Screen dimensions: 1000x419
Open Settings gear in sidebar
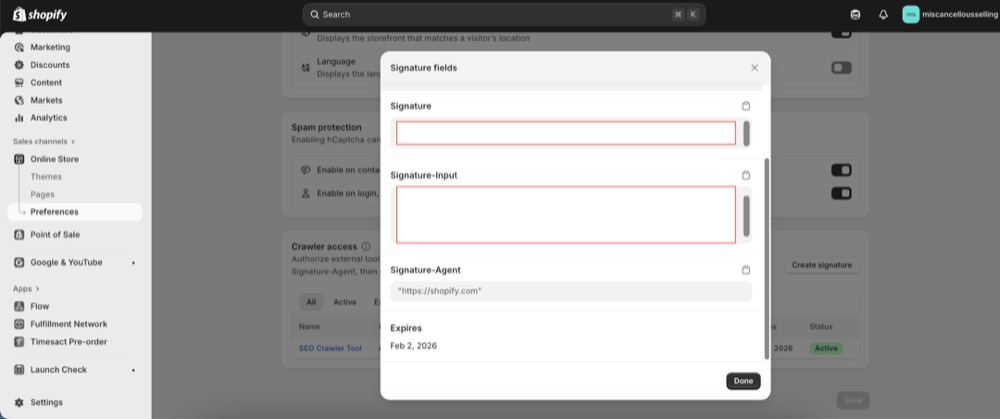point(21,402)
